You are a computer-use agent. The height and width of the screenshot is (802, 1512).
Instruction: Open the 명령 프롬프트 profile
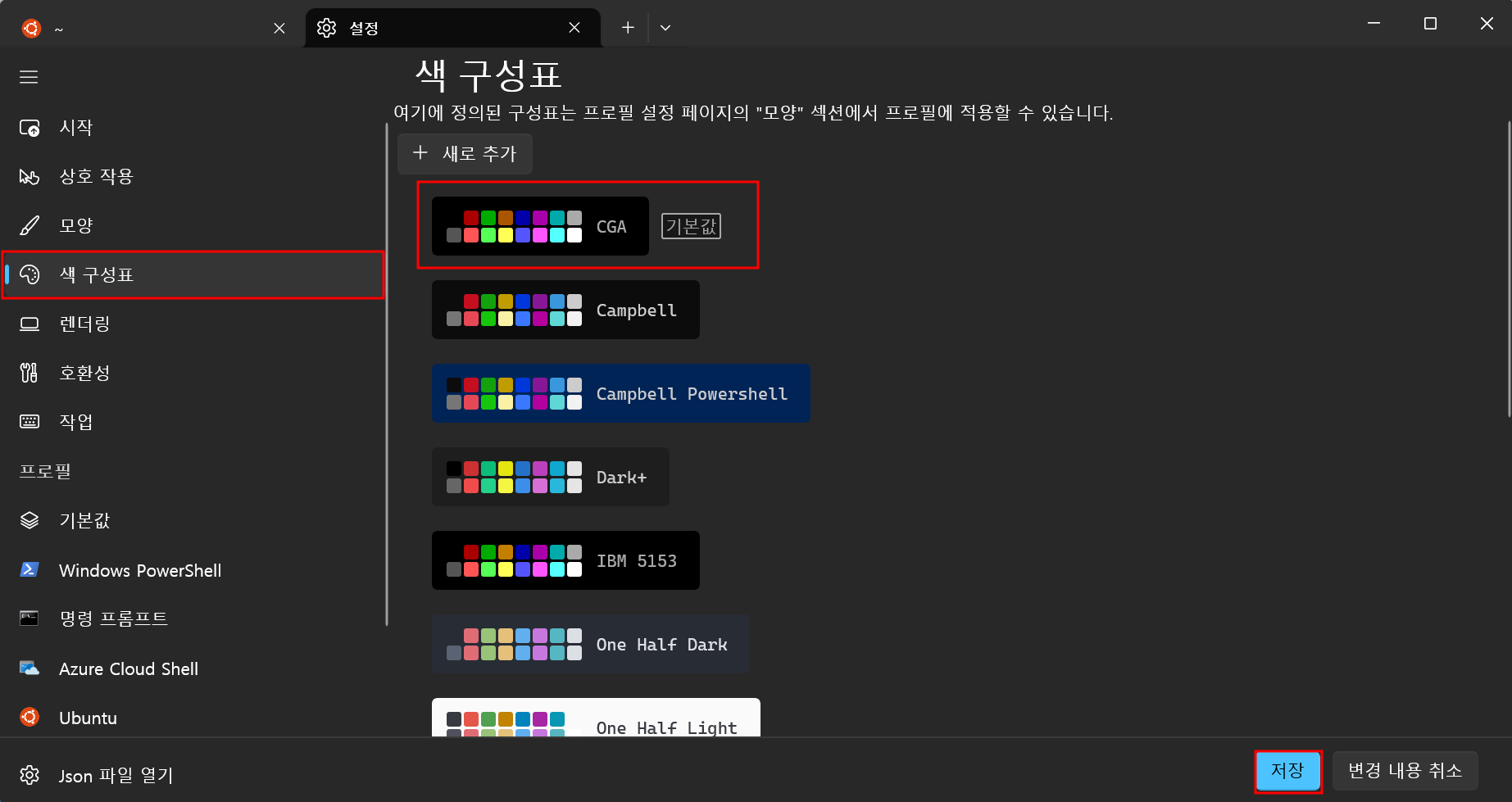point(193,618)
